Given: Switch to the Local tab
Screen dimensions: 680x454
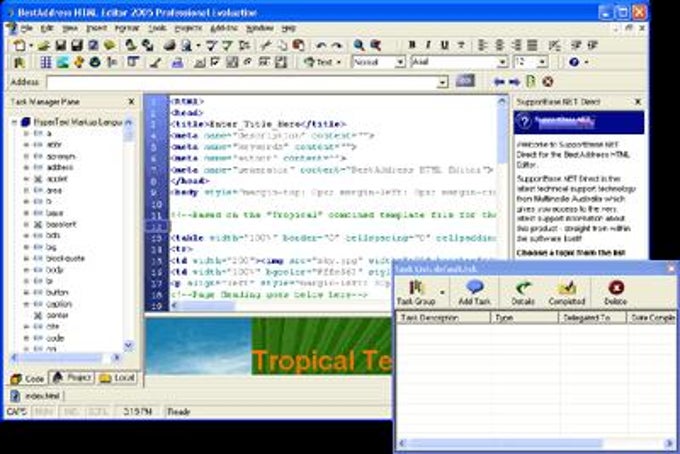Looking at the screenshot, I should [x=117, y=378].
